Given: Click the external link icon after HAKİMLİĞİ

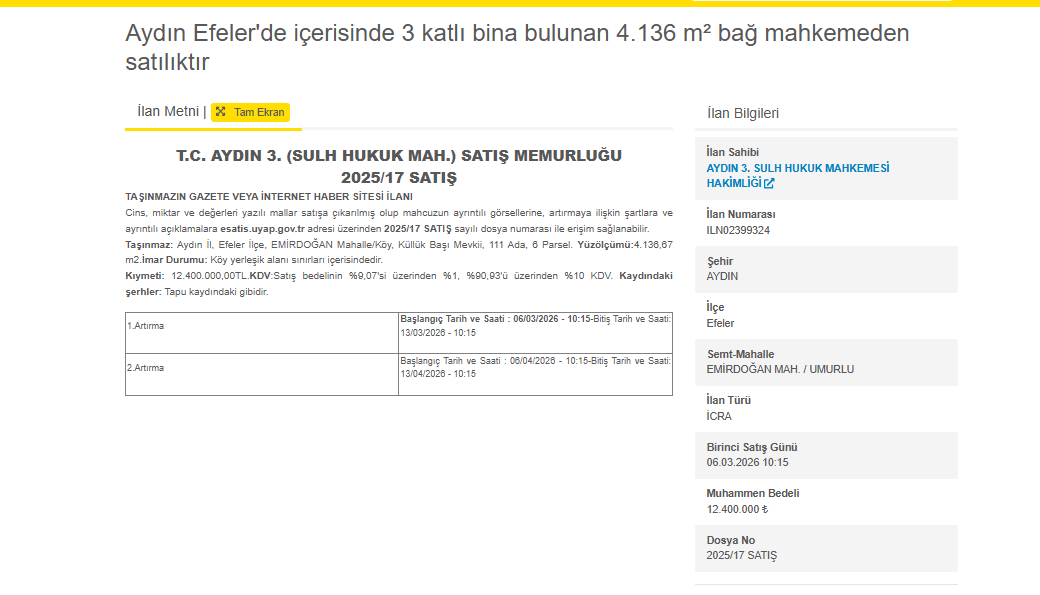Looking at the screenshot, I should [769, 184].
